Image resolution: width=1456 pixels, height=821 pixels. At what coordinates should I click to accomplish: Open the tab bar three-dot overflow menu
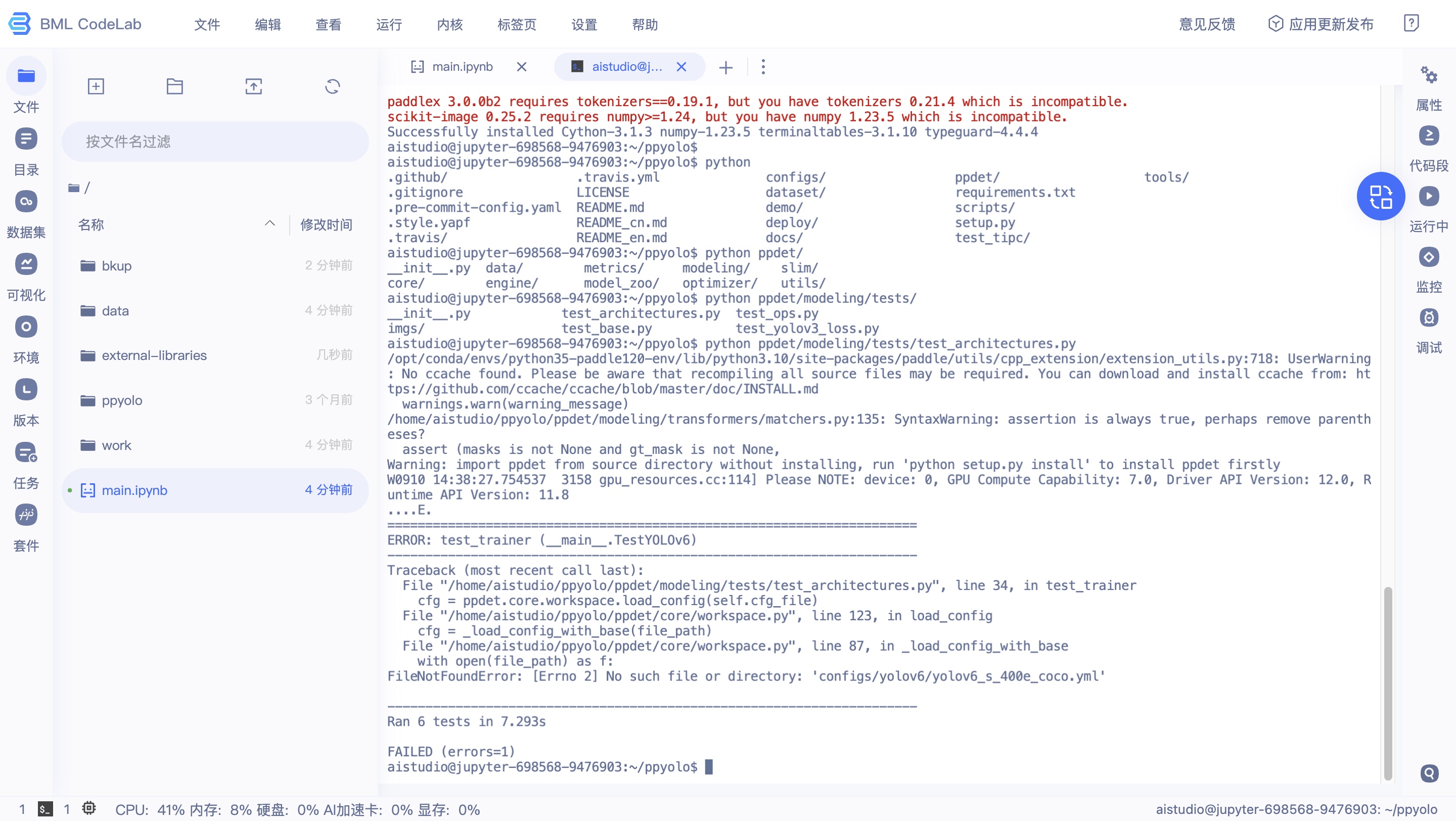763,67
